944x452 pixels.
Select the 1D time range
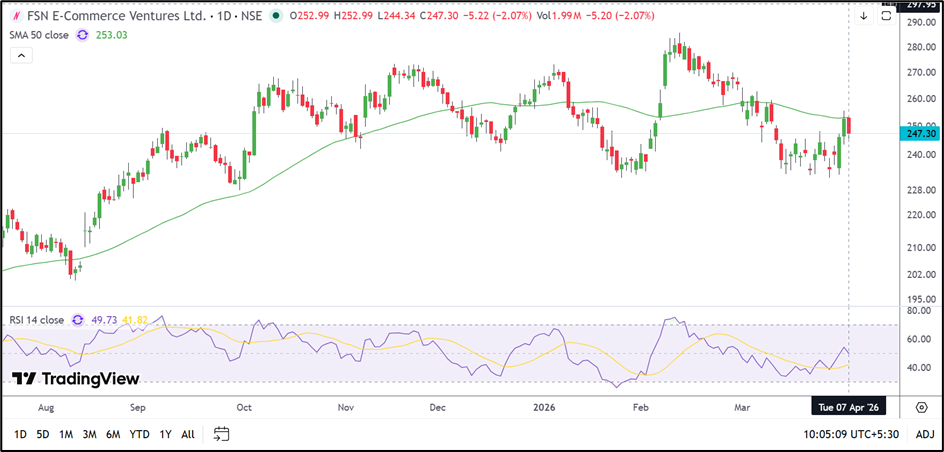point(19,434)
